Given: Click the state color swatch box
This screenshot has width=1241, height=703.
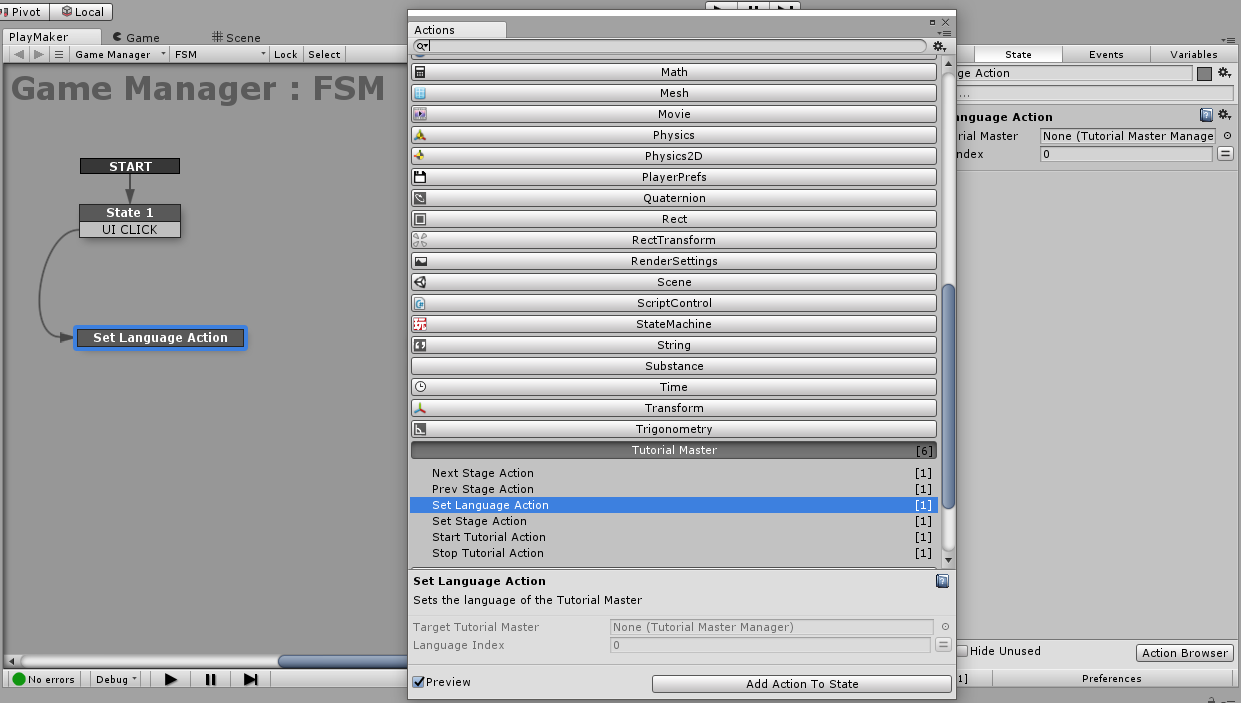Looking at the screenshot, I should pos(1204,73).
